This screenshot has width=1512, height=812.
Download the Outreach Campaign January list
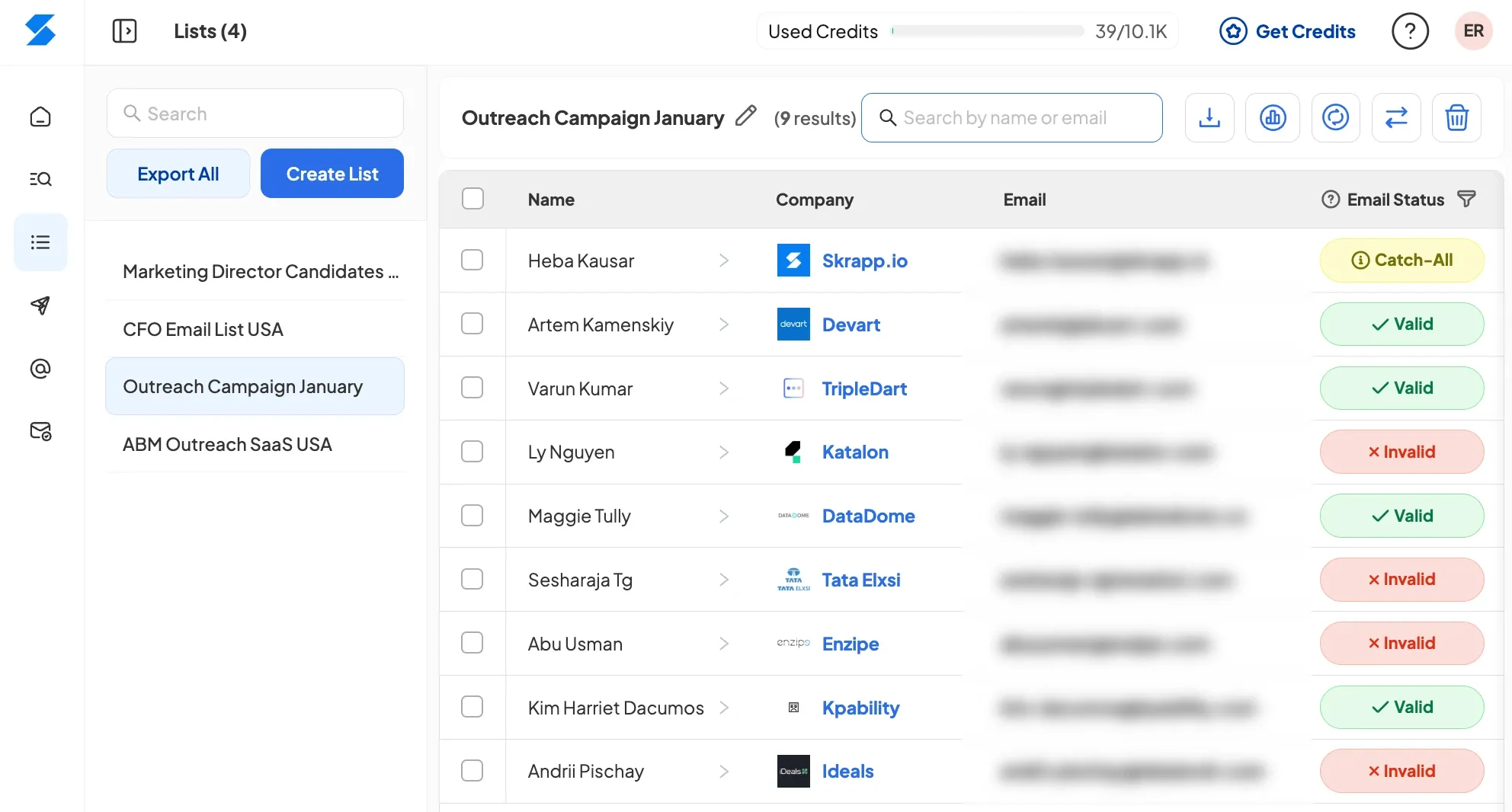coord(1209,117)
